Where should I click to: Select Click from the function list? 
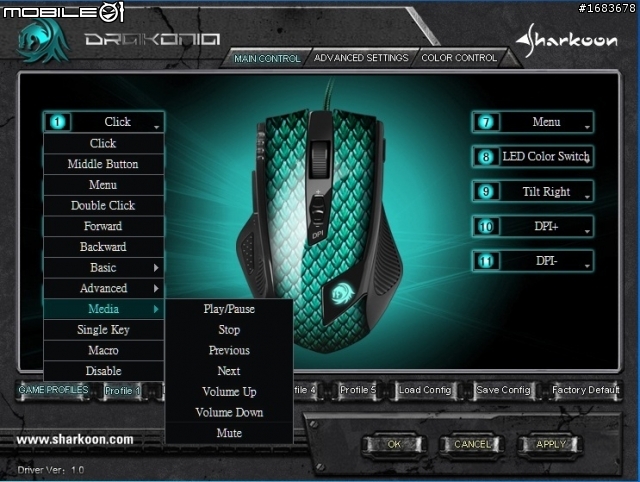point(104,143)
